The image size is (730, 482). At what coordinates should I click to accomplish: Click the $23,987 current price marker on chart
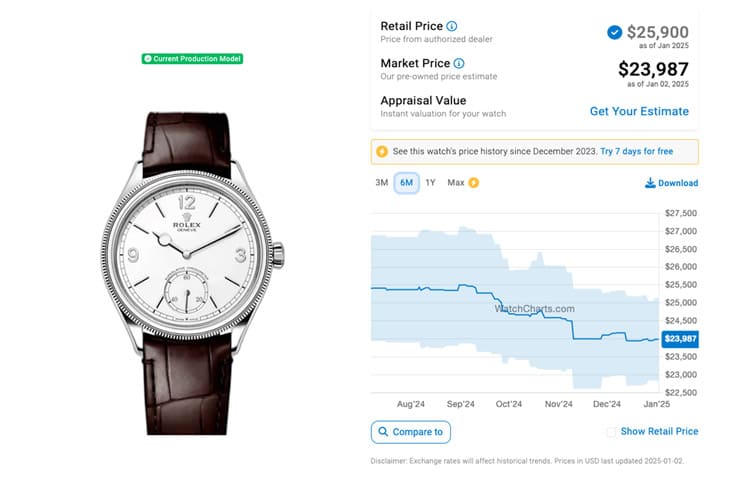pos(679,339)
